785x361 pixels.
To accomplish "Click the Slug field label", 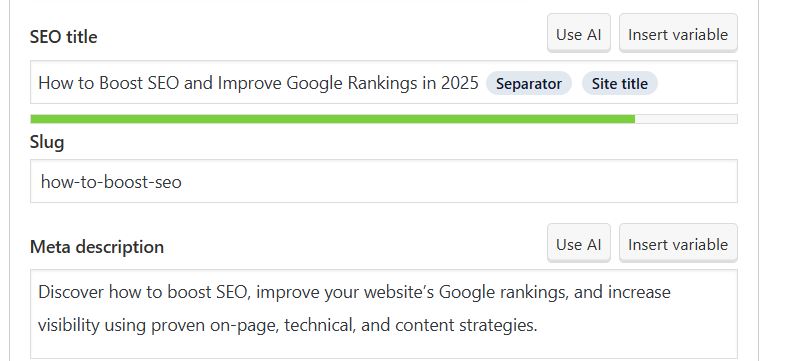I will (x=47, y=142).
